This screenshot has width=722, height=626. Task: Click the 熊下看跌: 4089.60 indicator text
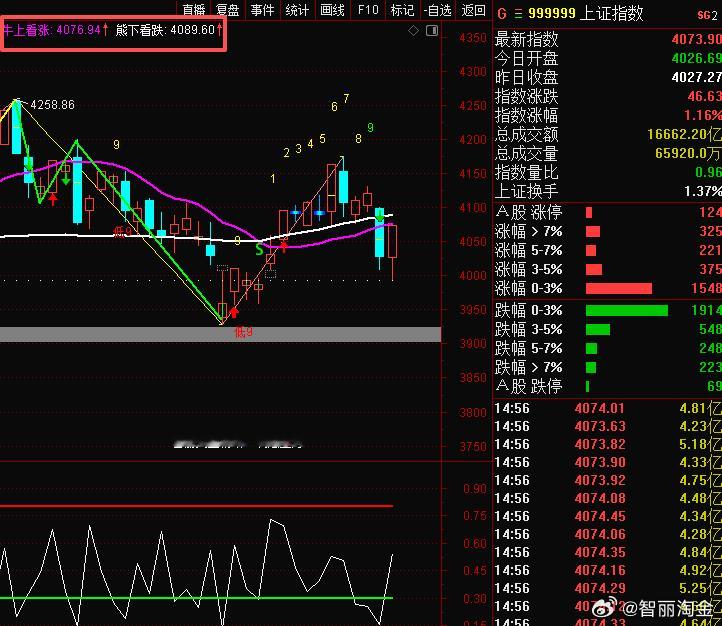pyautogui.click(x=169, y=30)
